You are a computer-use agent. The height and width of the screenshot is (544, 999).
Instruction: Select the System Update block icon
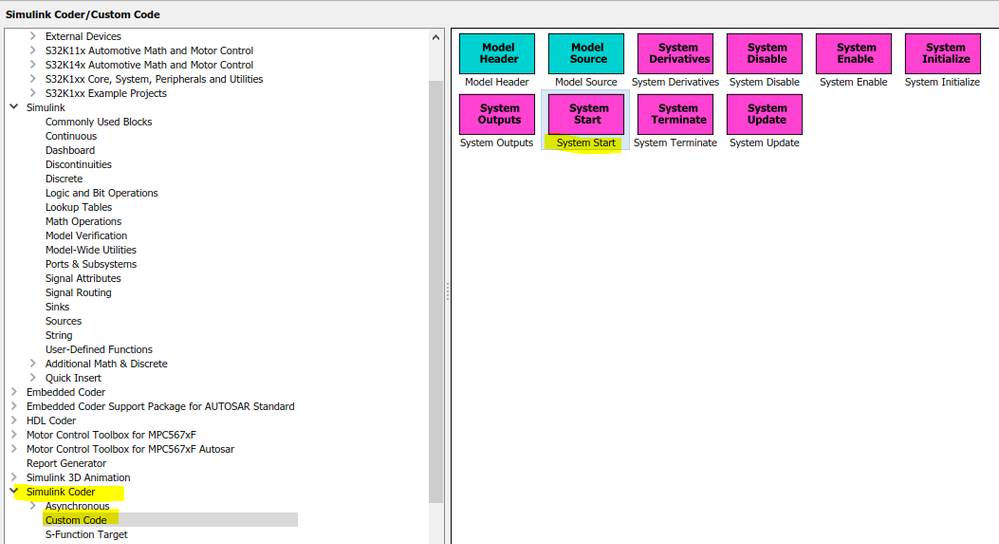point(765,114)
